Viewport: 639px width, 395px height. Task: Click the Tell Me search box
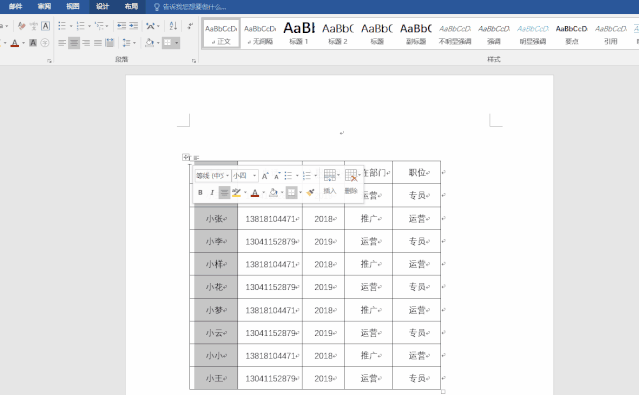190,7
